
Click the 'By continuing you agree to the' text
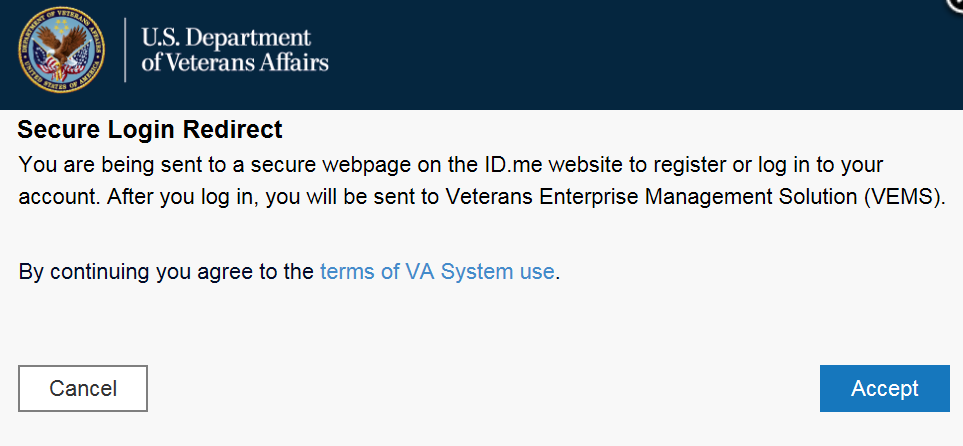point(166,271)
